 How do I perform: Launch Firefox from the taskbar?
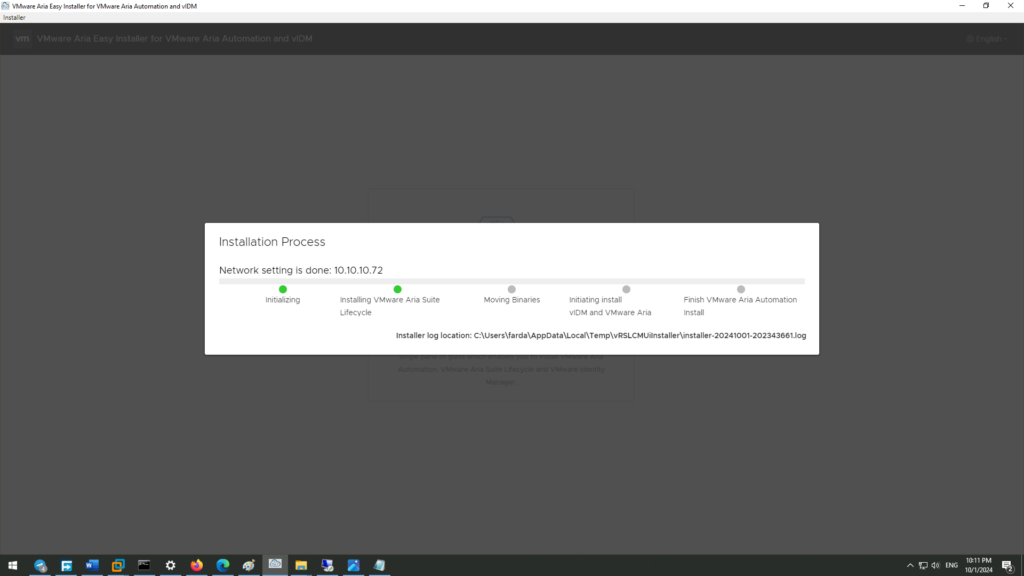click(x=197, y=566)
